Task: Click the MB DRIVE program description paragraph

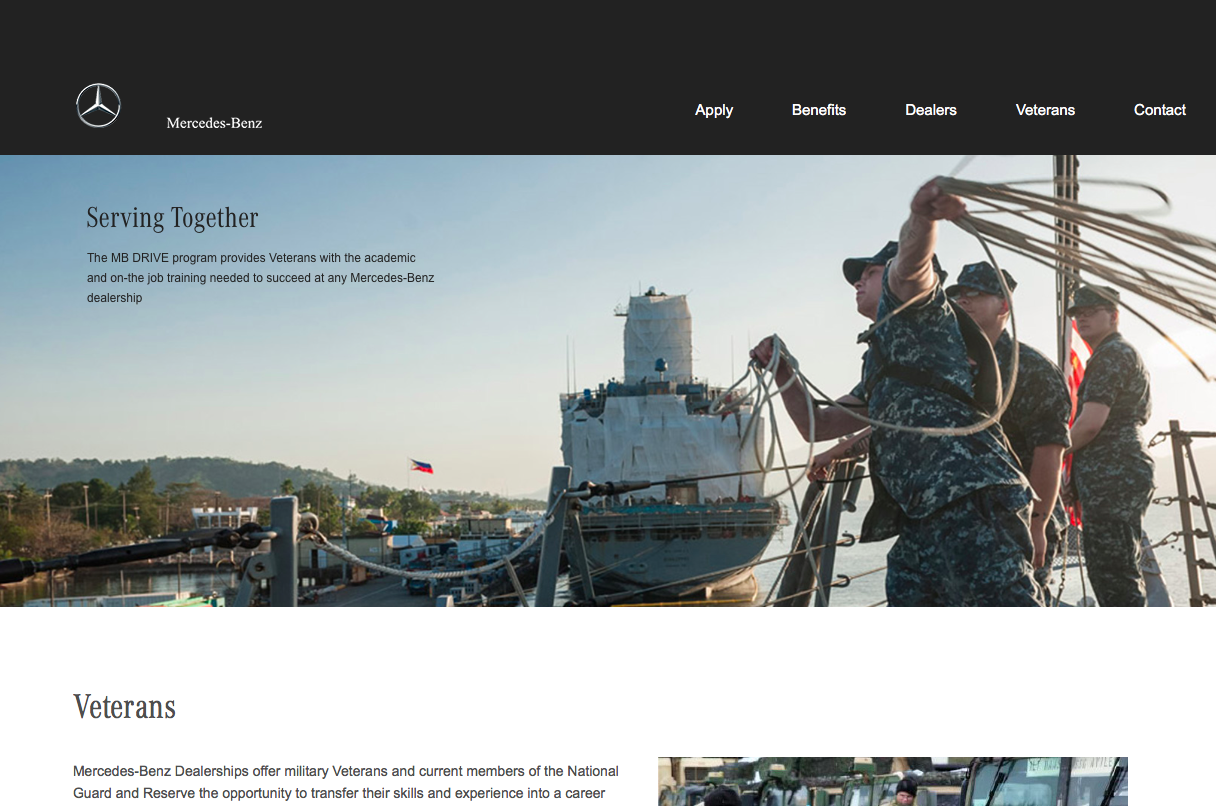Action: click(x=261, y=278)
